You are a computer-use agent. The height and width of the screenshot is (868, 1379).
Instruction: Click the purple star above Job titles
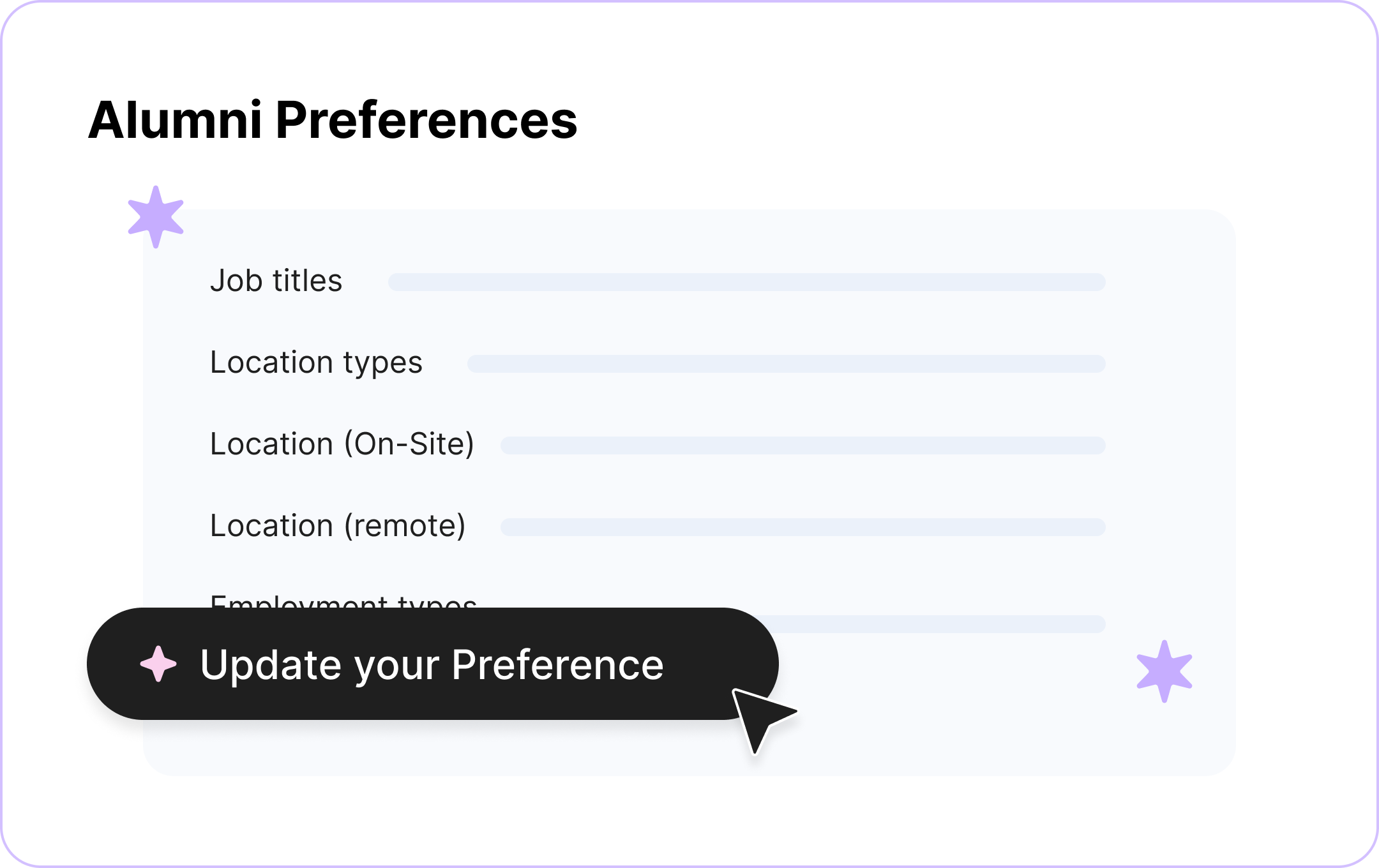tap(156, 217)
